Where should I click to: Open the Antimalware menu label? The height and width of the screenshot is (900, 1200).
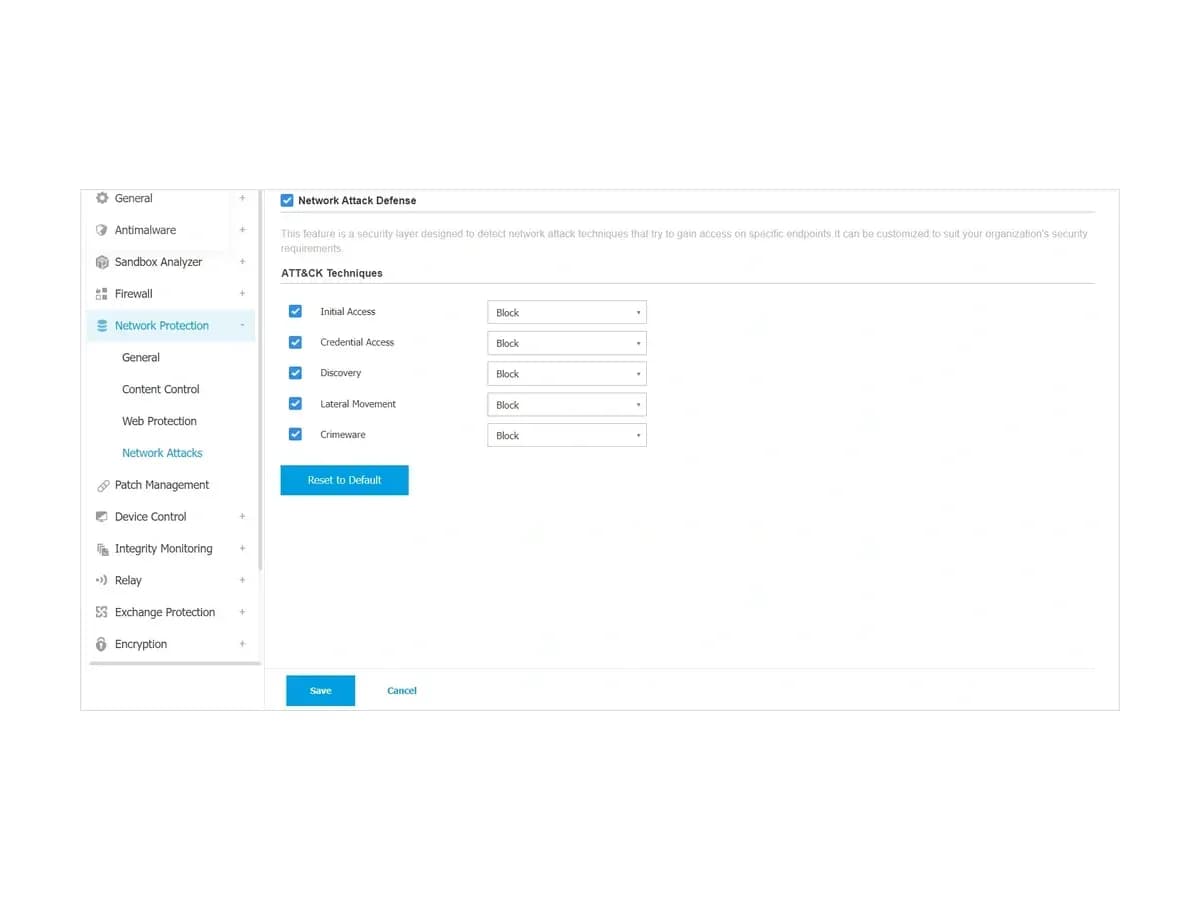pyautogui.click(x=145, y=230)
